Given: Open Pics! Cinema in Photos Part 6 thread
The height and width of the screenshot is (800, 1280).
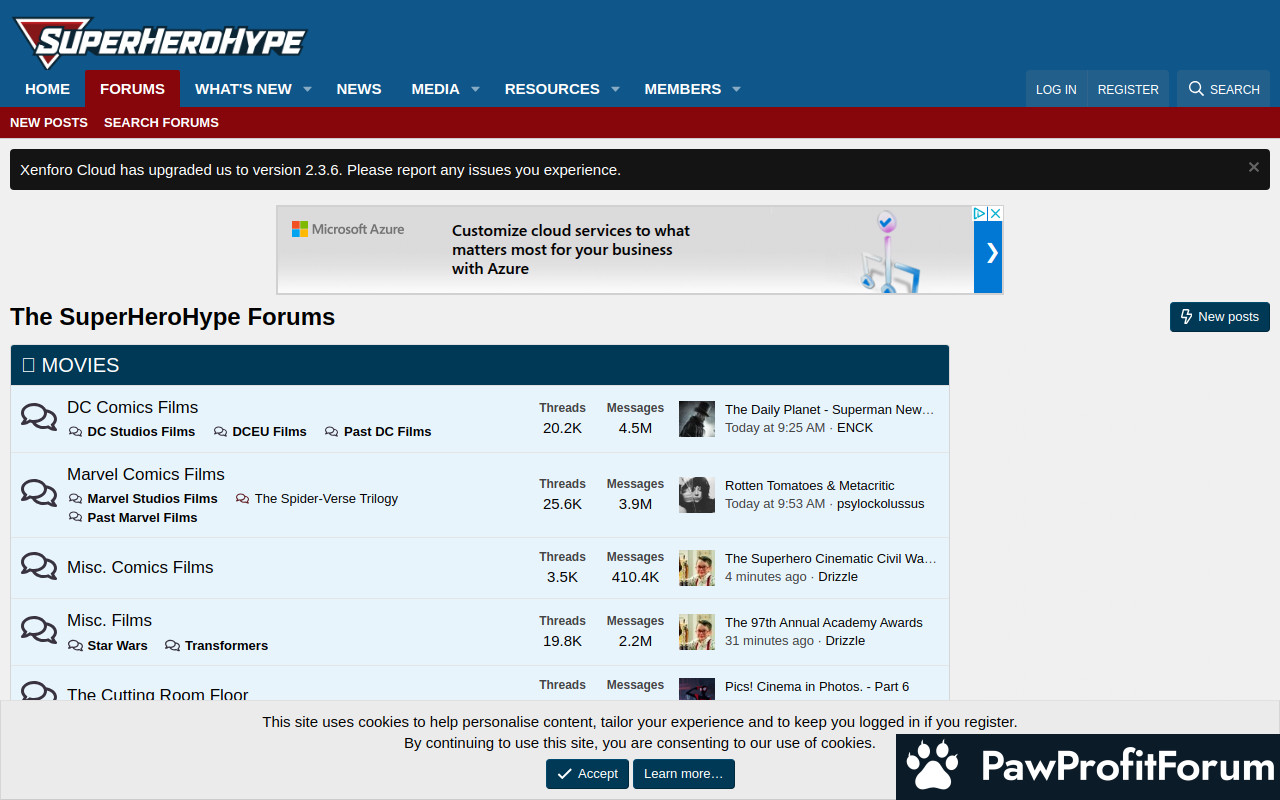Looking at the screenshot, I should pos(817,686).
